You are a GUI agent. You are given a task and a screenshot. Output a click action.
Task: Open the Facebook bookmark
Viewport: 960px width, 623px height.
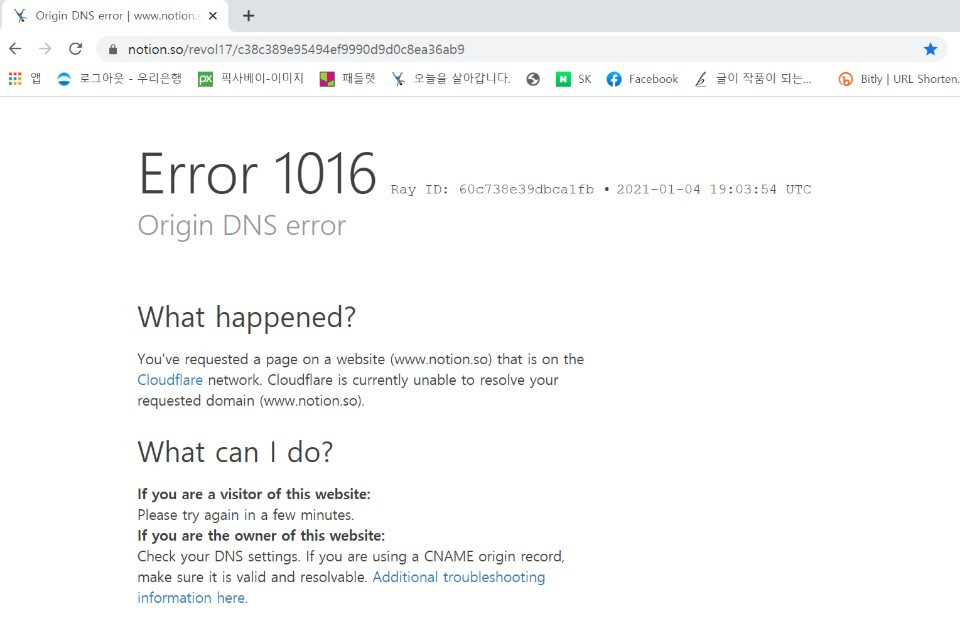[643, 79]
